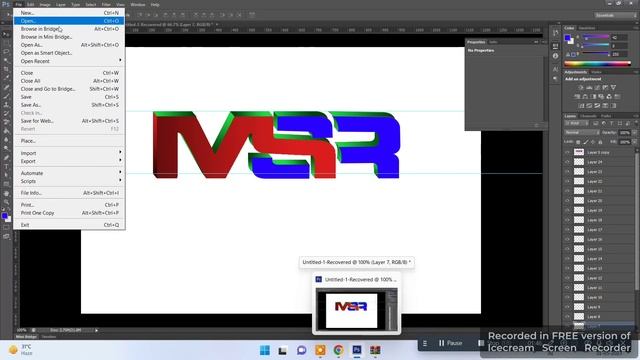The width and height of the screenshot is (640, 360).
Task: Select the Eraser tool
Action: [6, 122]
